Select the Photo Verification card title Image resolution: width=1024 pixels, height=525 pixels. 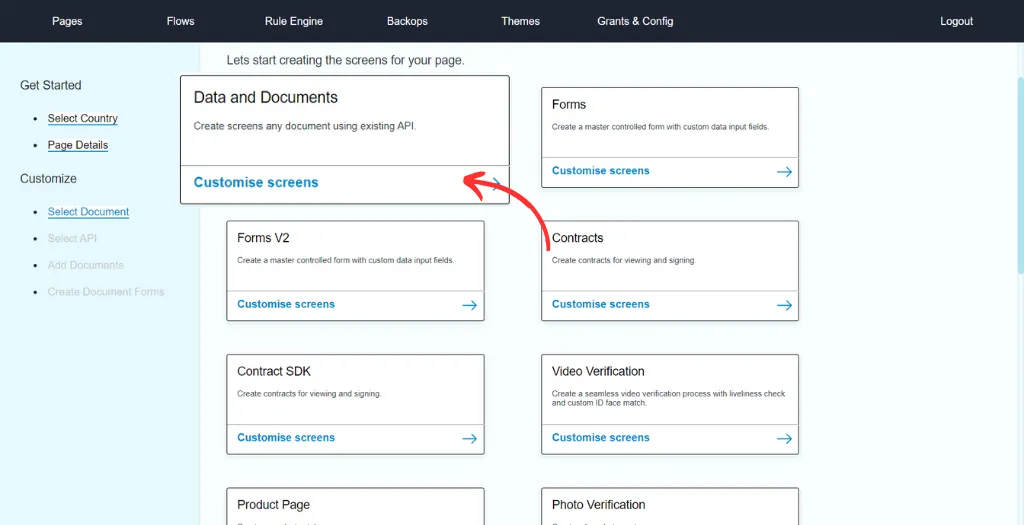(x=598, y=505)
